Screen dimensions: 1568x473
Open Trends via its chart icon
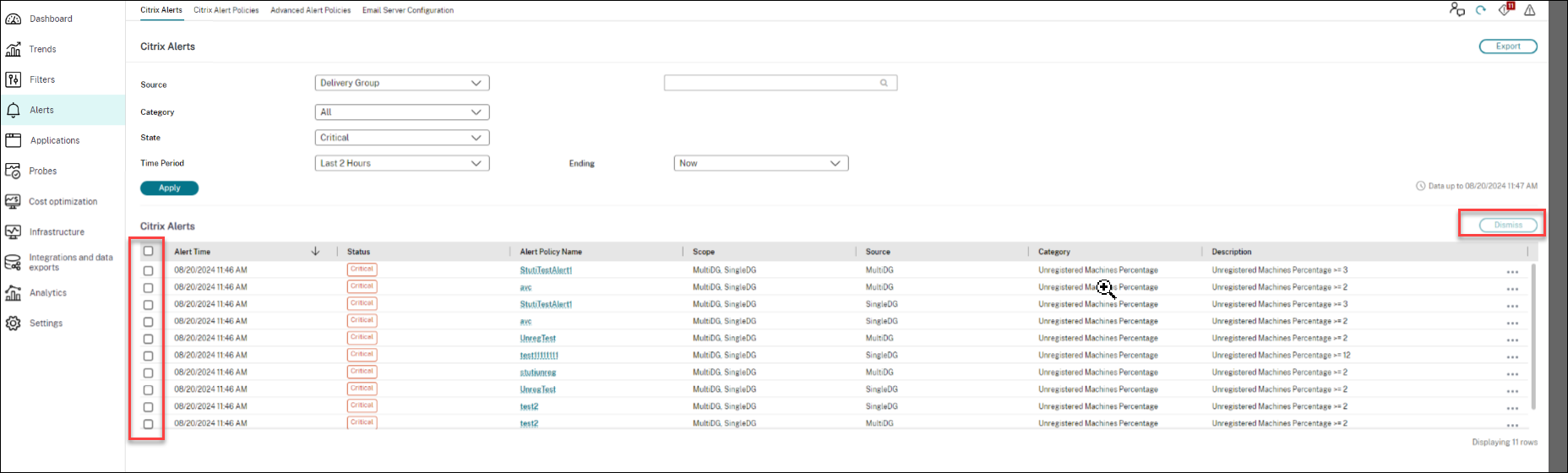14,49
